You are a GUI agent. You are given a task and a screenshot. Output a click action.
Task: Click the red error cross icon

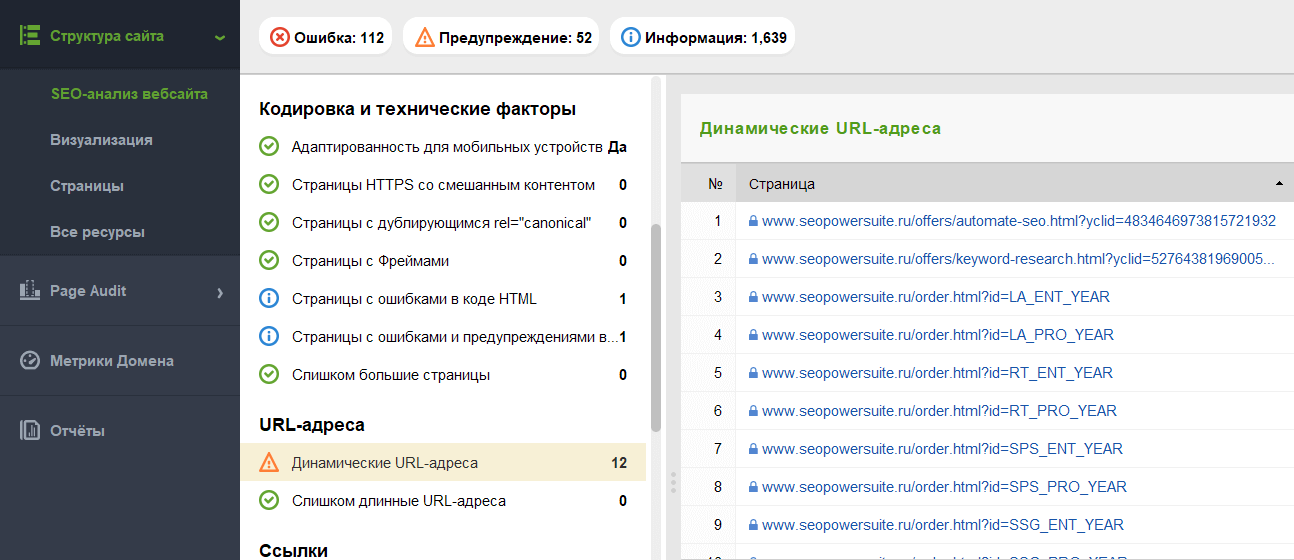(280, 38)
